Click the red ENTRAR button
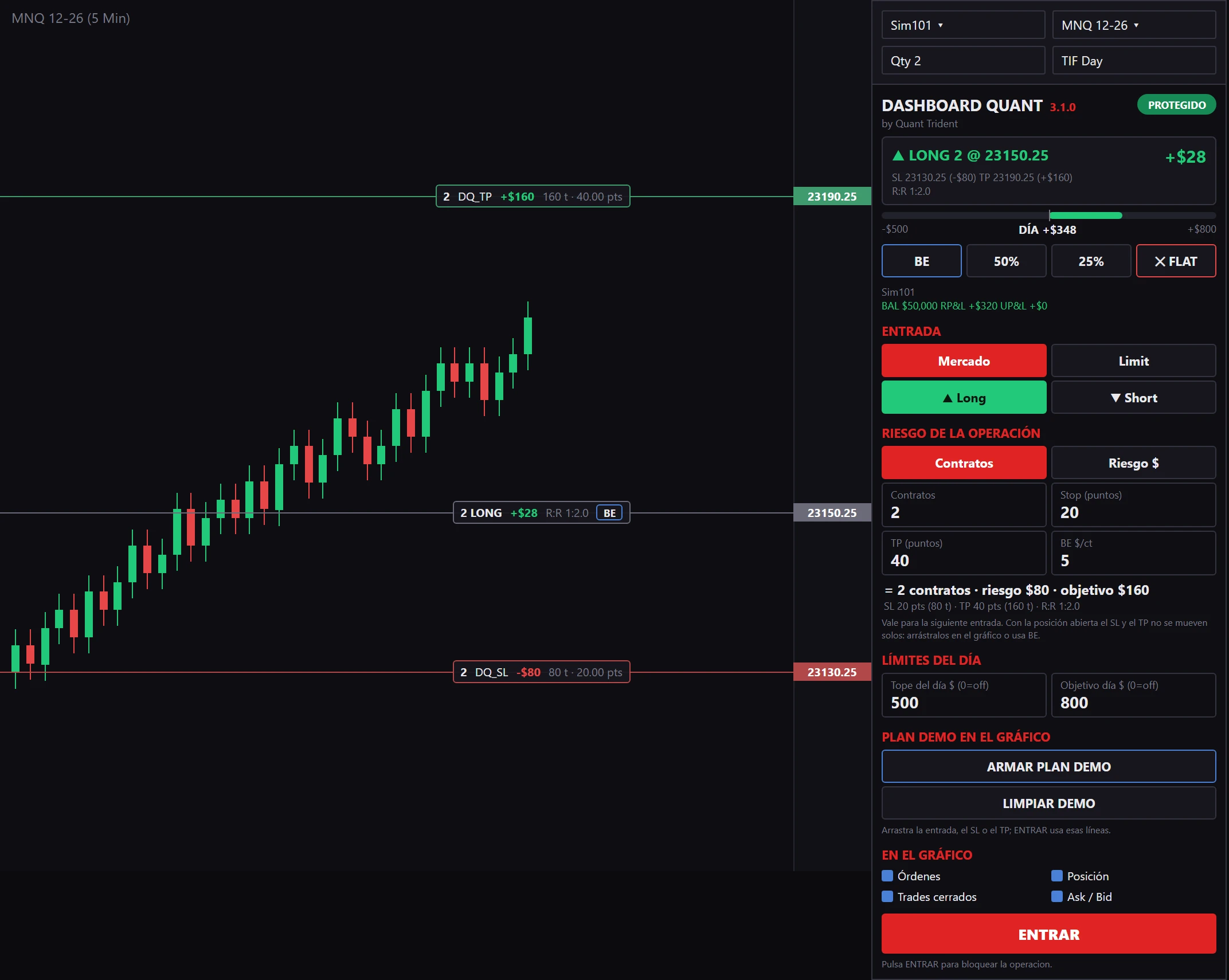The height and width of the screenshot is (980, 1229). 1048,934
